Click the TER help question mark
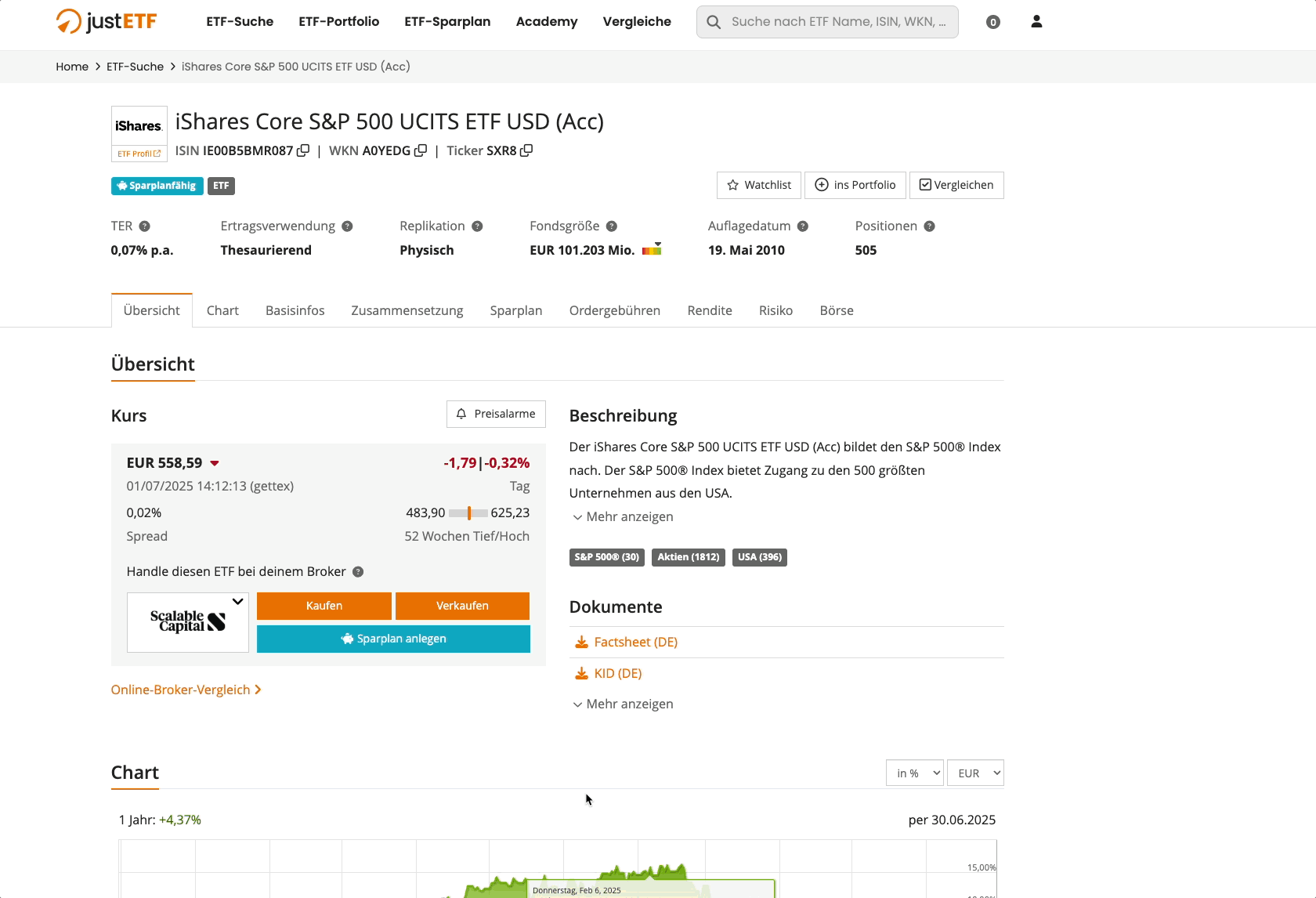 (x=144, y=226)
